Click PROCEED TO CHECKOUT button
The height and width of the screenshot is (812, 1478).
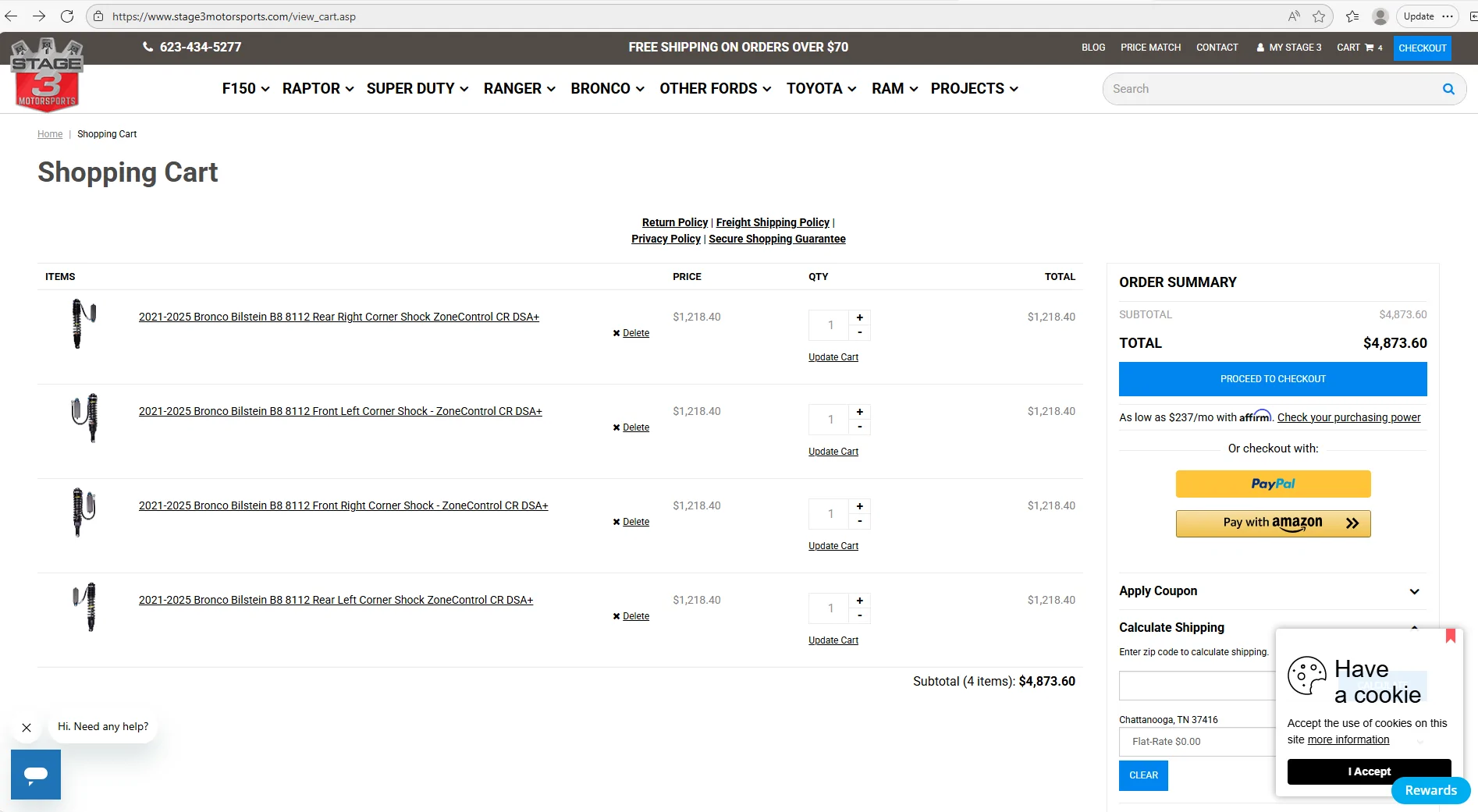pos(1273,379)
